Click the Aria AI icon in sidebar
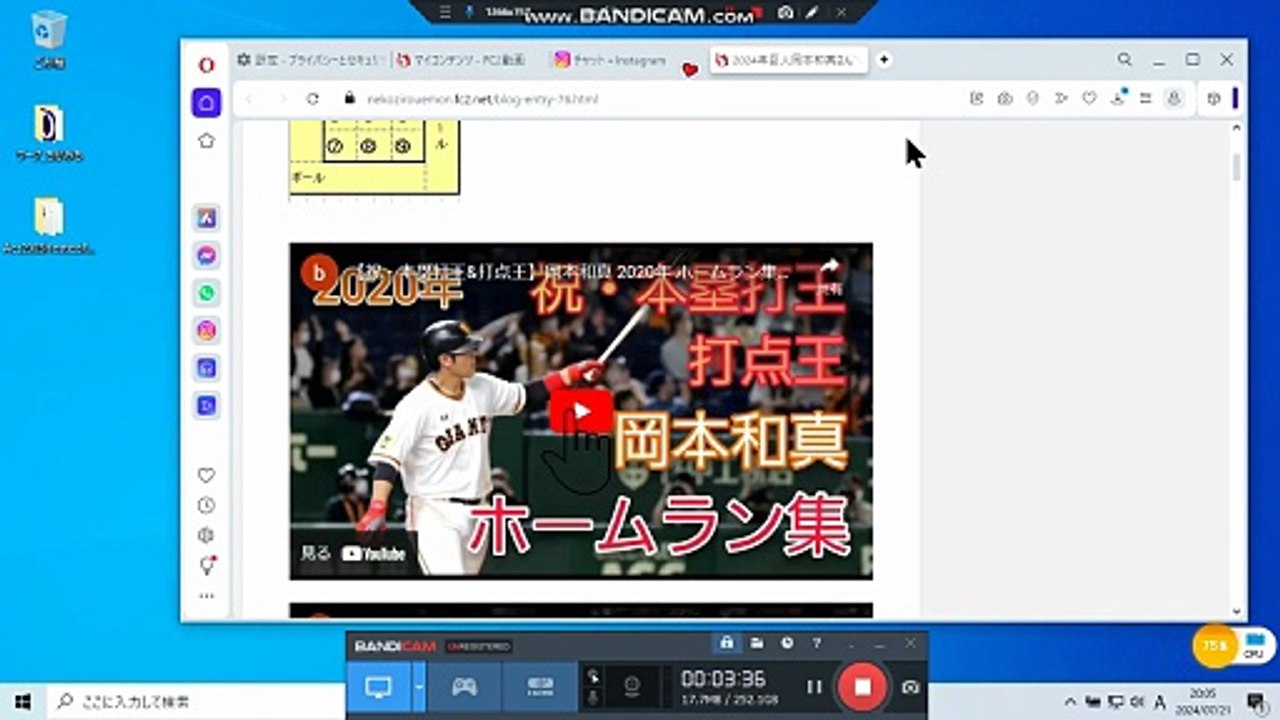This screenshot has height=720, width=1280. pos(206,217)
